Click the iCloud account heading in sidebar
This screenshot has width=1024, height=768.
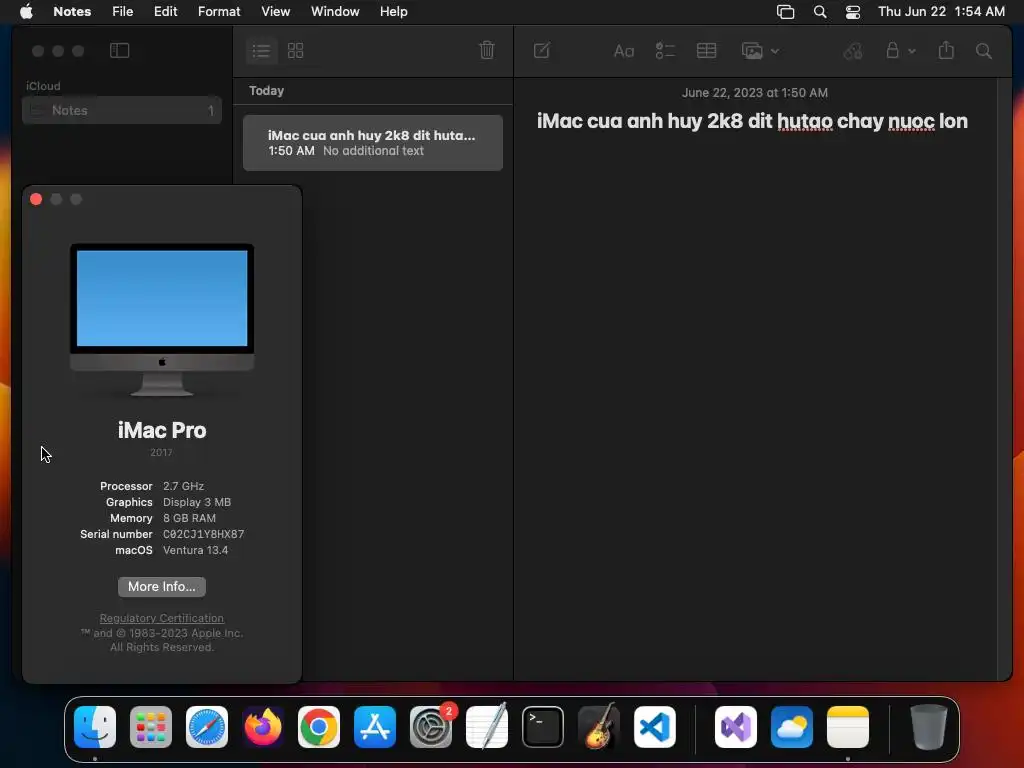[43, 86]
